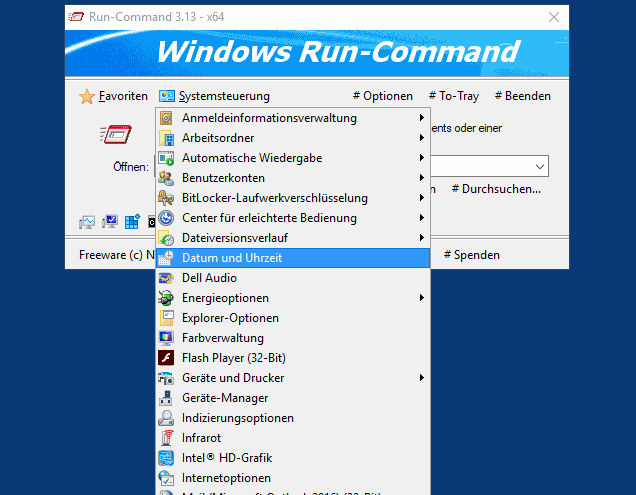This screenshot has height=495, width=636.
Task: Click the Intel HD-Grafik icon
Action: (x=166, y=458)
